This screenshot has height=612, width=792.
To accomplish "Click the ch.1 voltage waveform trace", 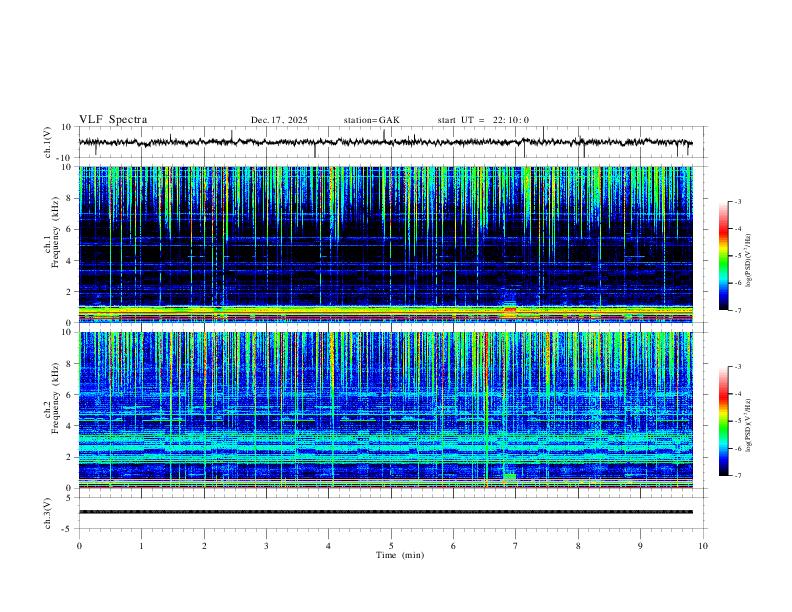I will 385,142.
